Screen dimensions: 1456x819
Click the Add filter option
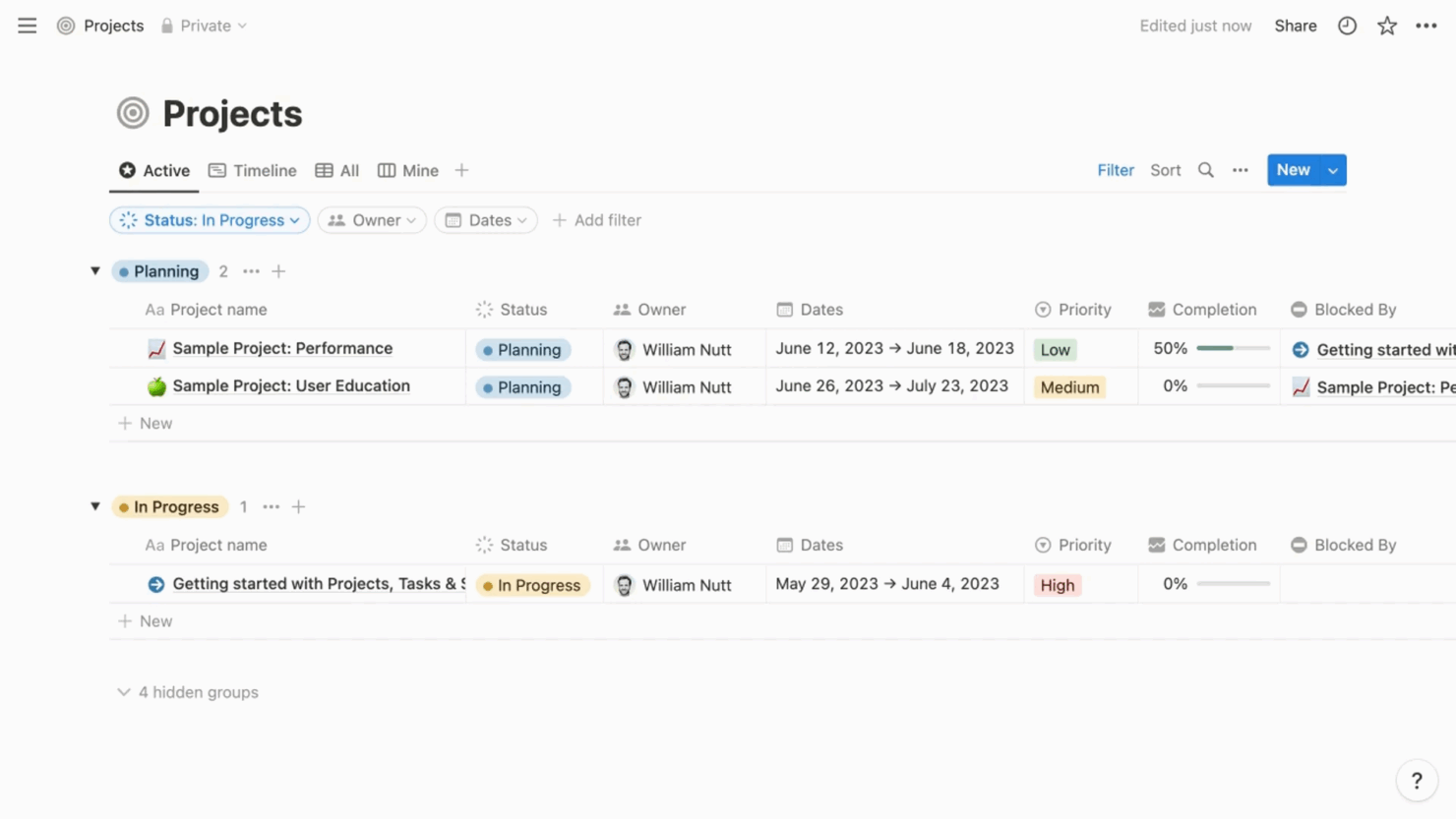[597, 219]
